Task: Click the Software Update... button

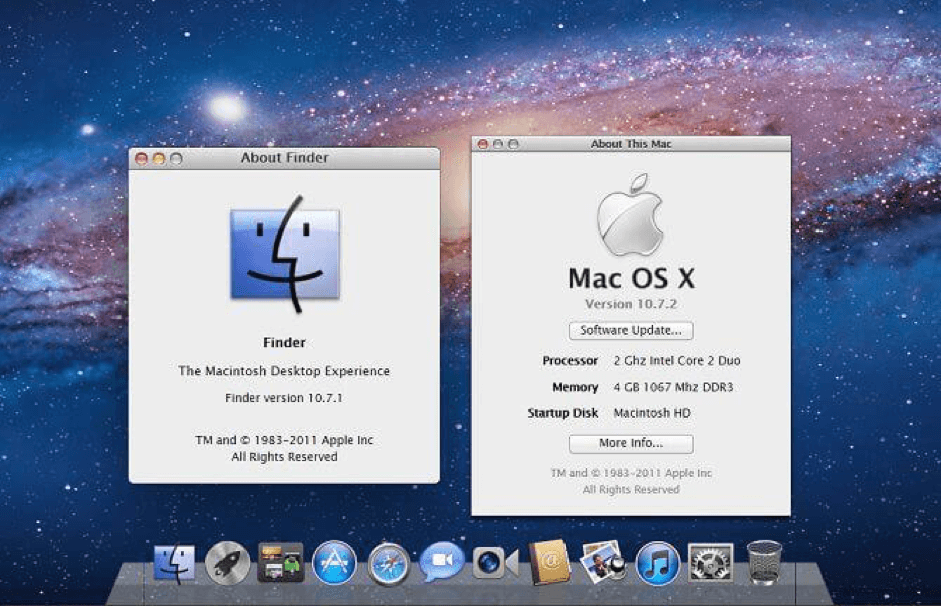Action: point(630,330)
